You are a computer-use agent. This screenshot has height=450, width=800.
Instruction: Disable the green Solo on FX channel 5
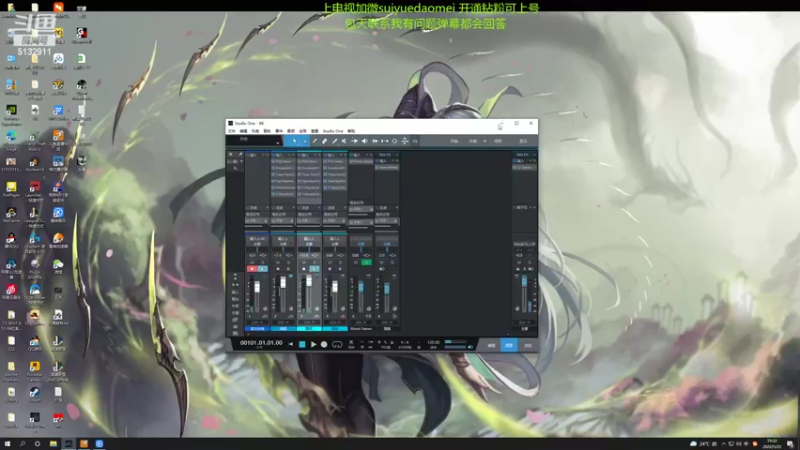[x=366, y=262]
